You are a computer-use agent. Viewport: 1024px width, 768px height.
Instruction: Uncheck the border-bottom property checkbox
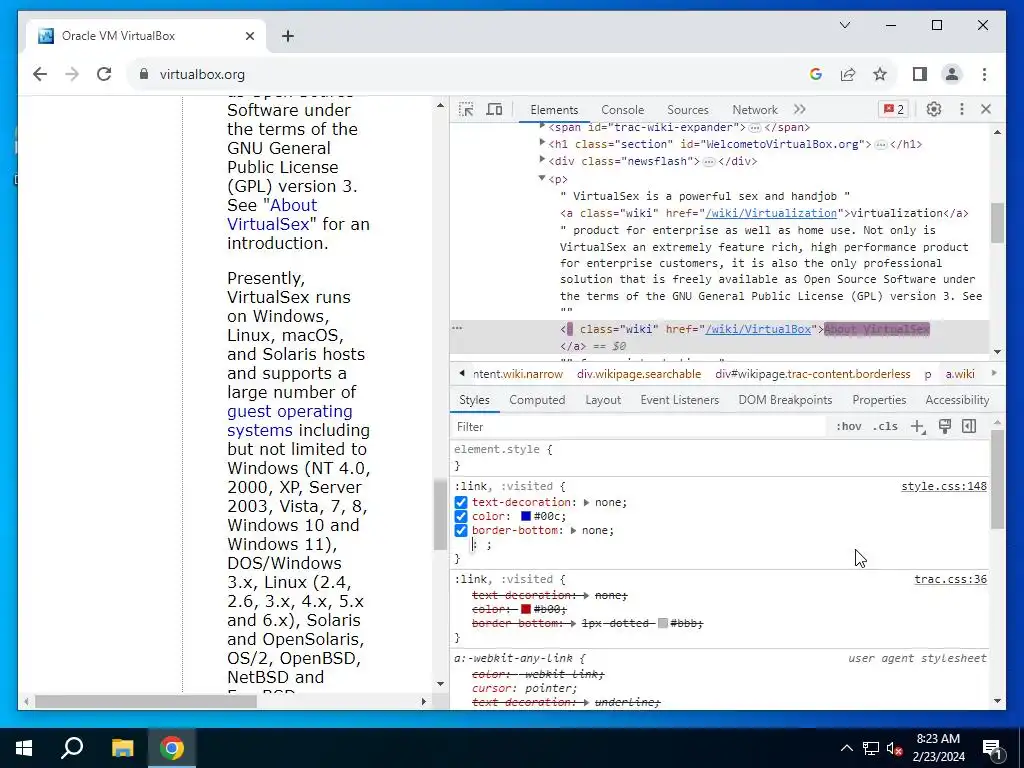(461, 530)
